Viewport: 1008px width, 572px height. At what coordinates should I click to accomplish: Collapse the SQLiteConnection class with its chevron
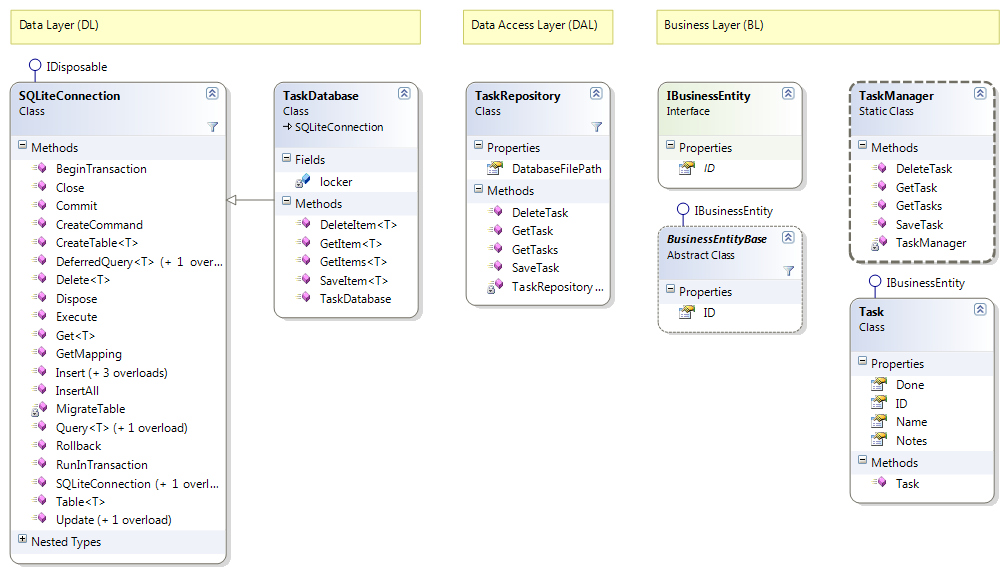tap(212, 94)
